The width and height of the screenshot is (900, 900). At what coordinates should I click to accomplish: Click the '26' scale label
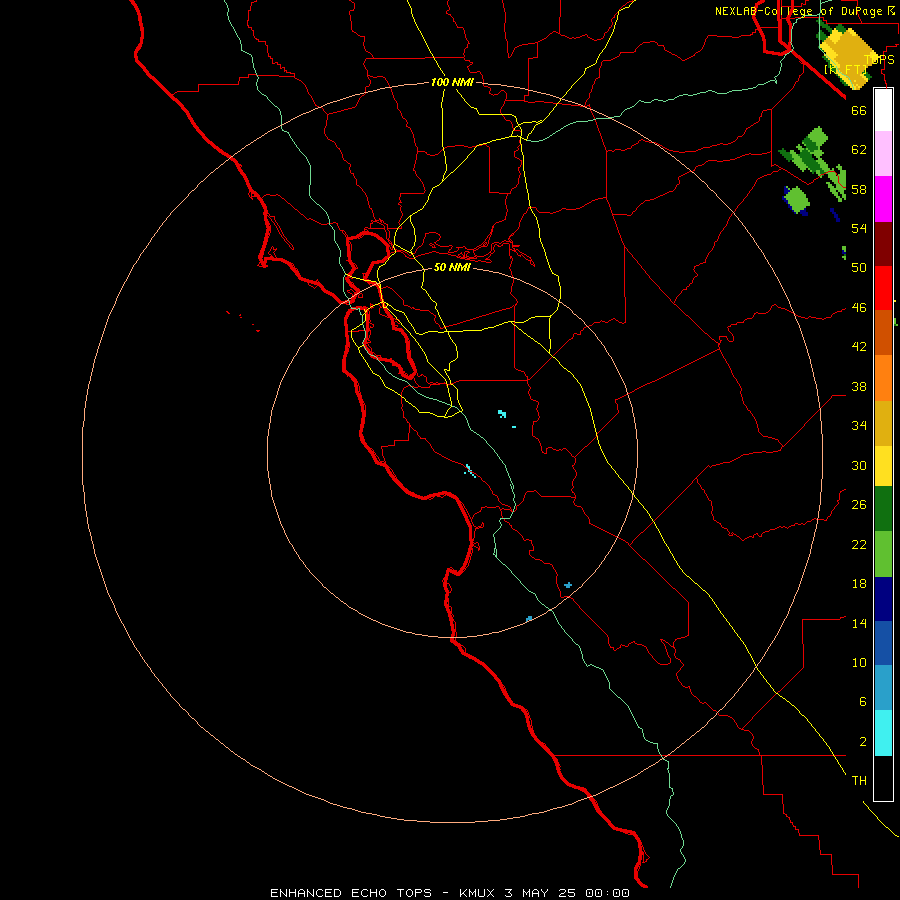click(859, 505)
